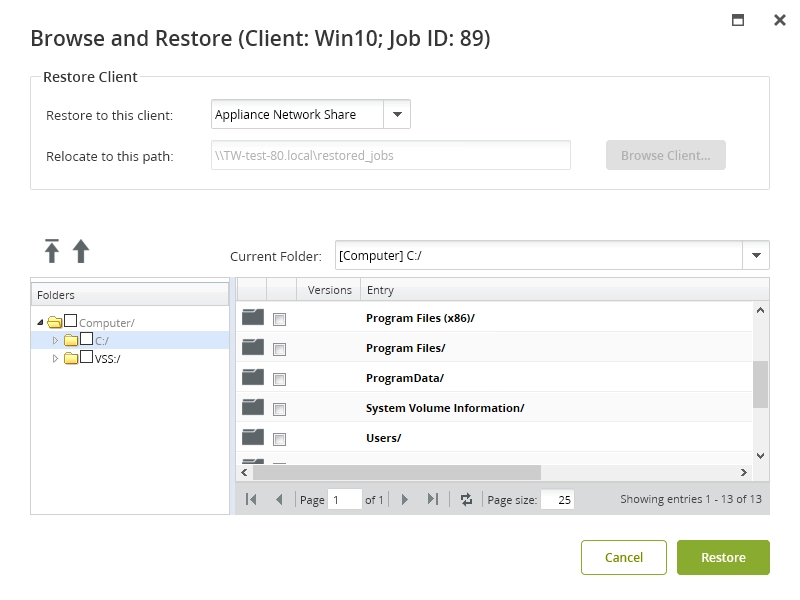Select the ProgramData/ entry

(405, 378)
